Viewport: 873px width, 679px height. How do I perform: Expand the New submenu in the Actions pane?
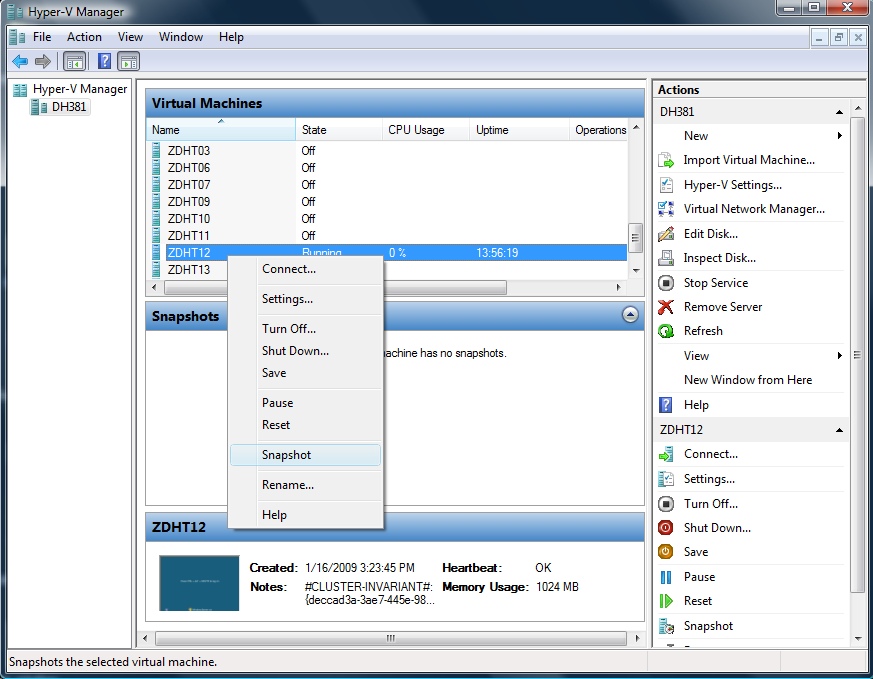click(x=697, y=135)
